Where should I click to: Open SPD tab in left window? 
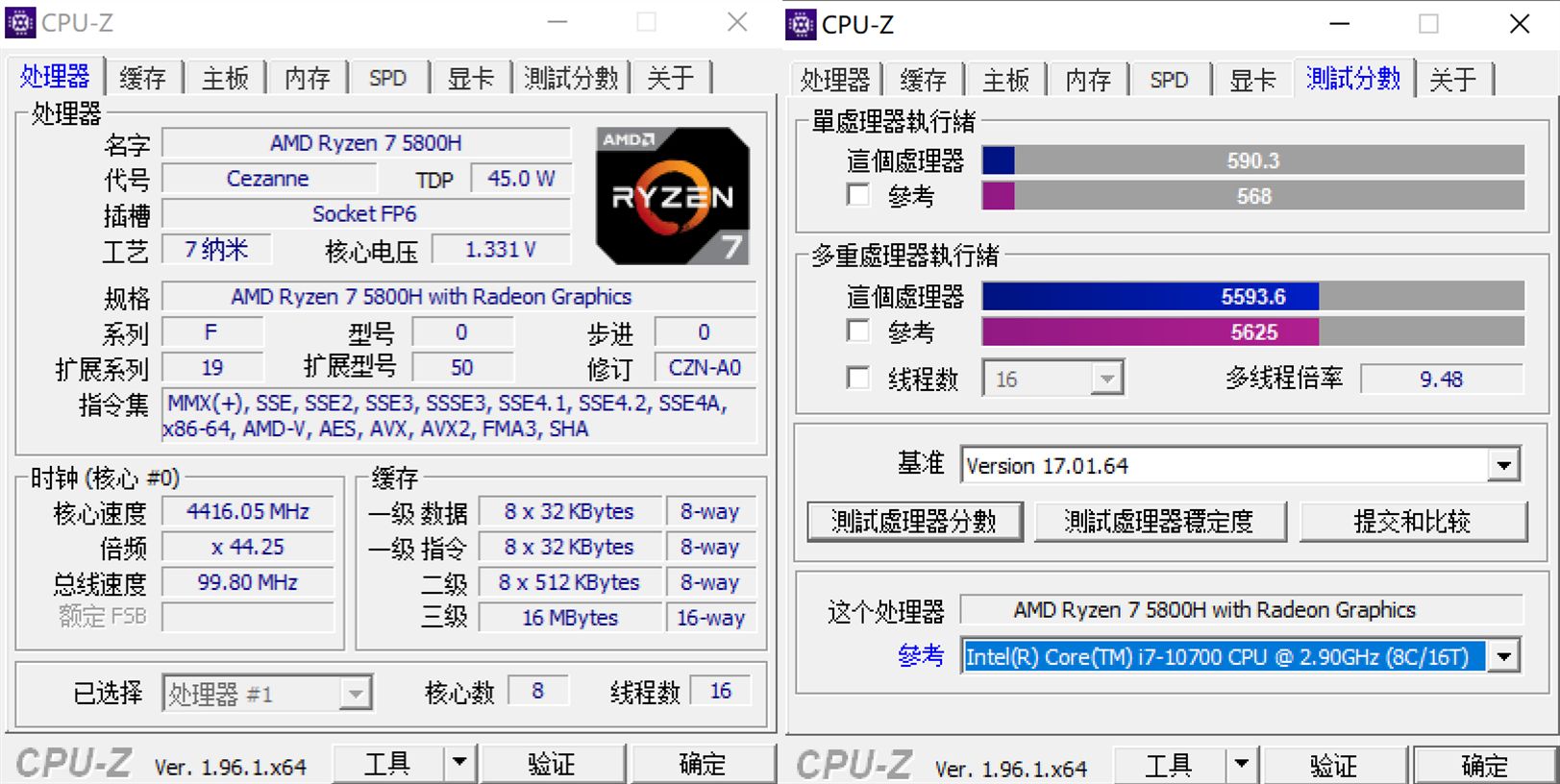388,78
